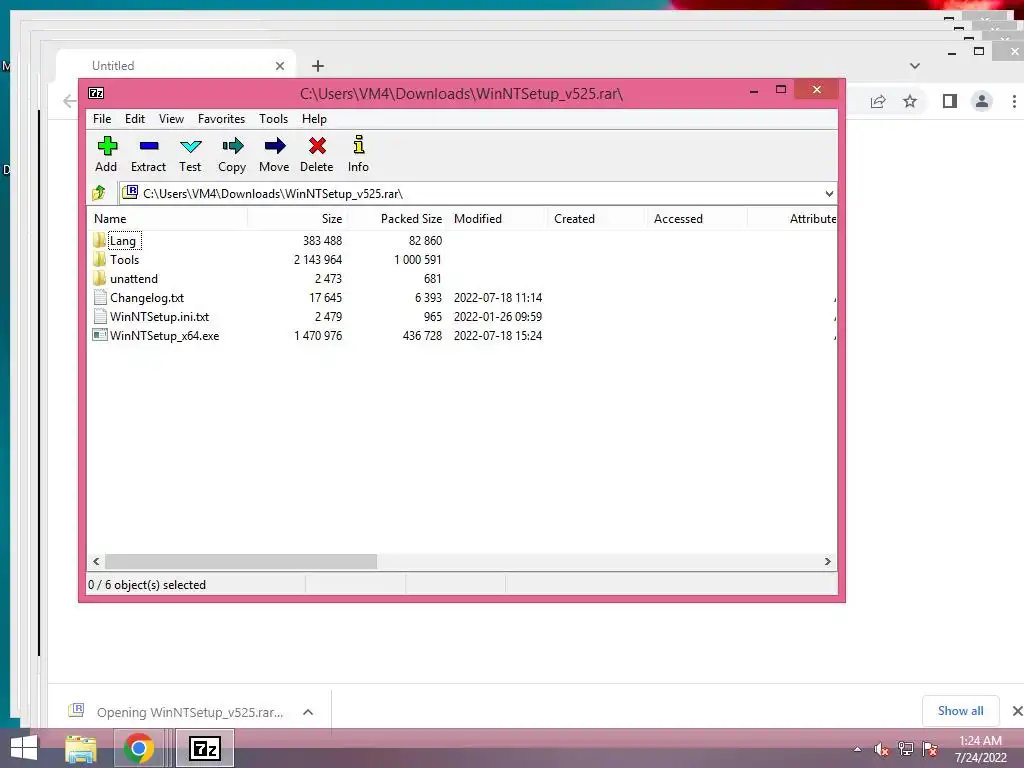The height and width of the screenshot is (768, 1024).
Task: Open the Info toolbar icon
Action: pyautogui.click(x=359, y=145)
